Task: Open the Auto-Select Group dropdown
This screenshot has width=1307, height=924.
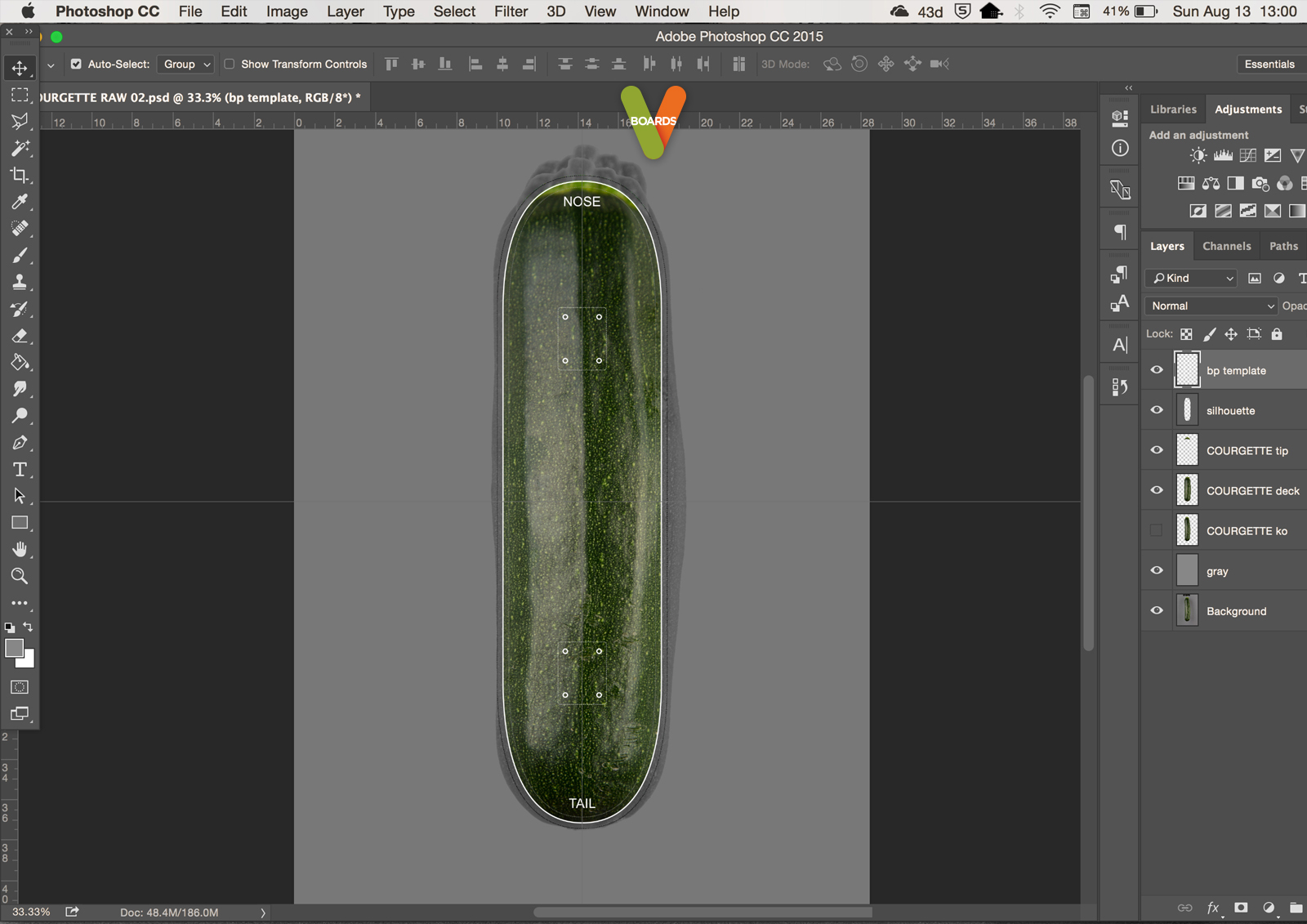Action: click(x=186, y=64)
